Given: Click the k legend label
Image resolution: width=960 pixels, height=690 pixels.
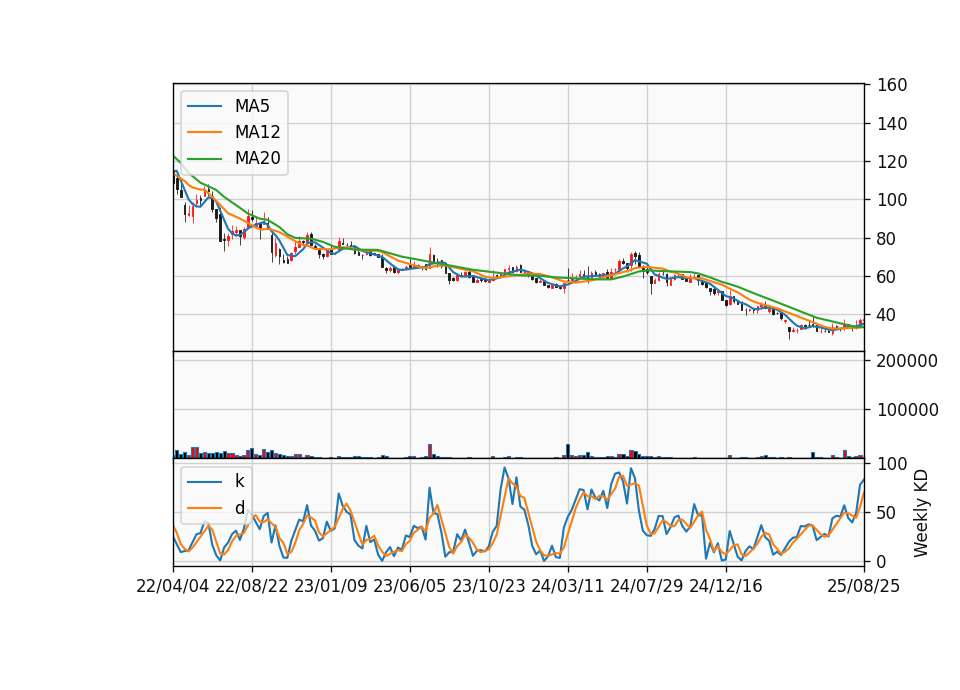Looking at the screenshot, I should tap(239, 481).
